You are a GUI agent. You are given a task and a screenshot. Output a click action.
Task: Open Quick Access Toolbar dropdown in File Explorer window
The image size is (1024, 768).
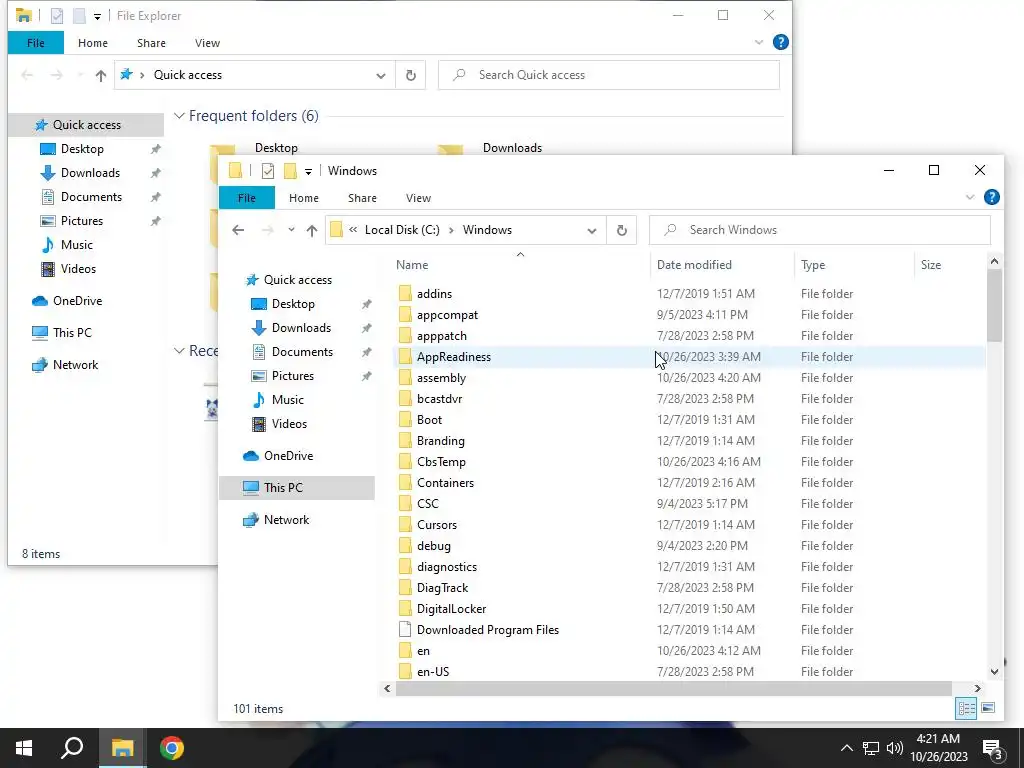tap(97, 17)
